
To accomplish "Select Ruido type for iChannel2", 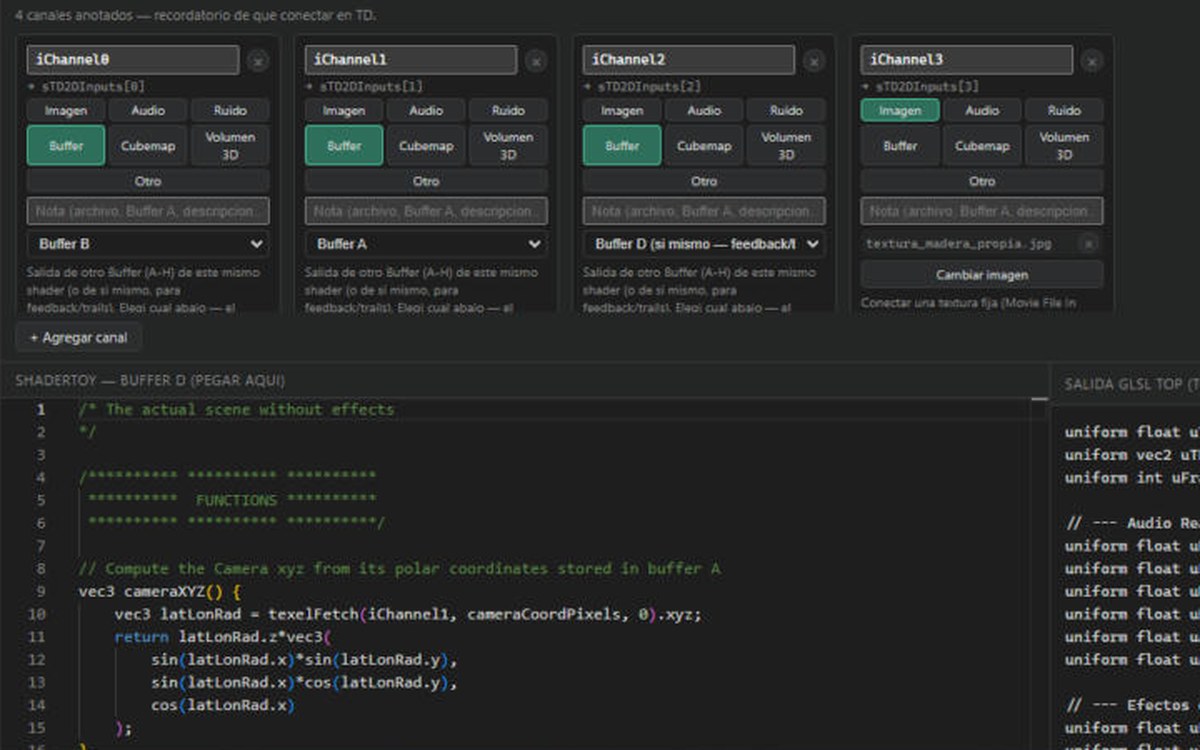I will (786, 110).
